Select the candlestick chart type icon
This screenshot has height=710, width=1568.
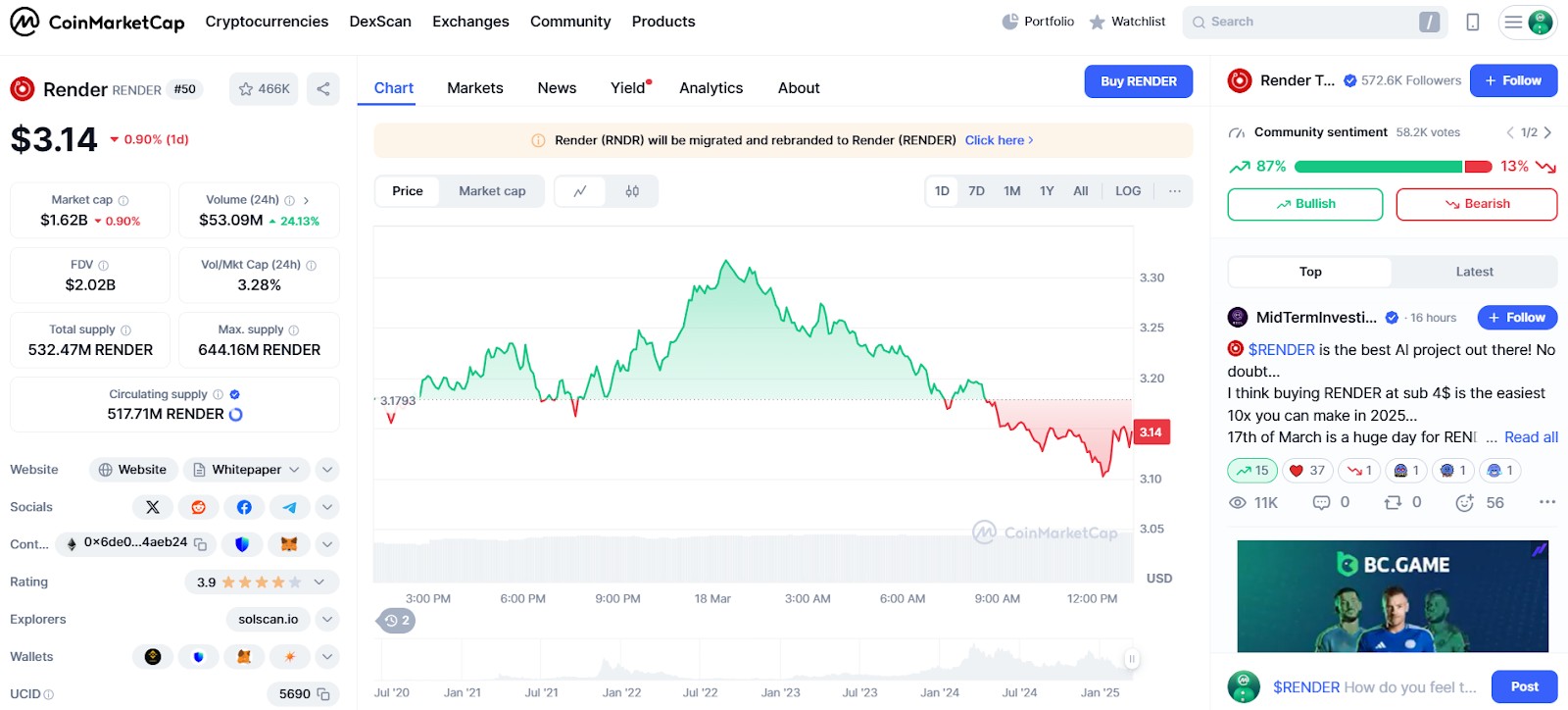point(632,191)
